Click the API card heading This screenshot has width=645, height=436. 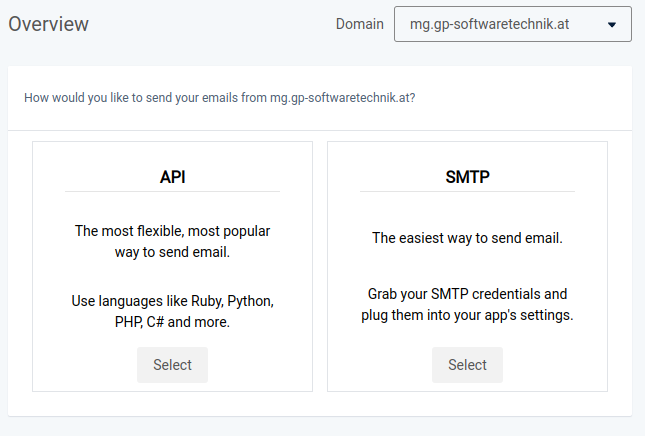(x=172, y=177)
